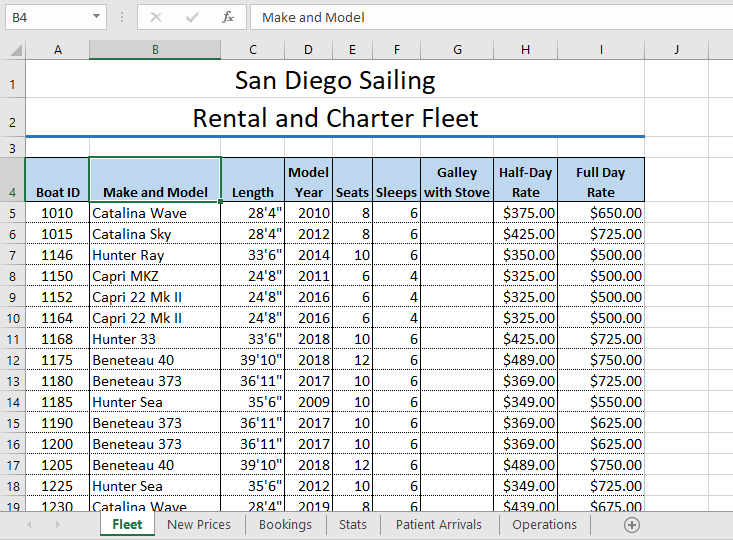Click the Cancel entry X icon
733x540 pixels.
(156, 17)
